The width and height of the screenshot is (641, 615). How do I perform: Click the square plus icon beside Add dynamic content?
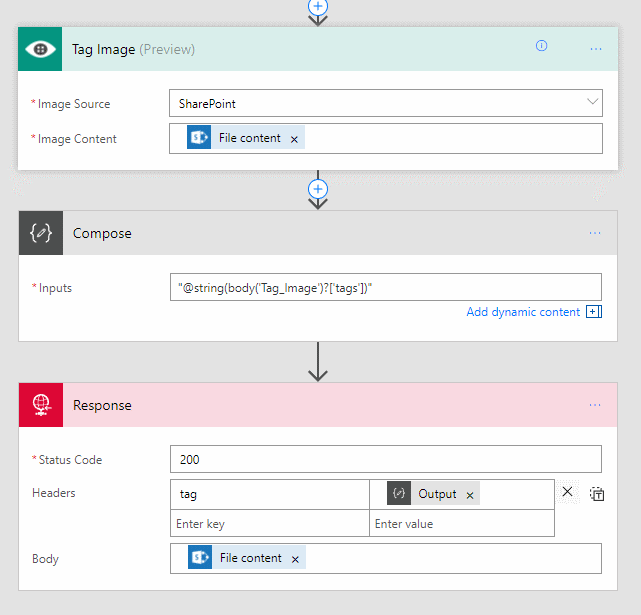593,312
